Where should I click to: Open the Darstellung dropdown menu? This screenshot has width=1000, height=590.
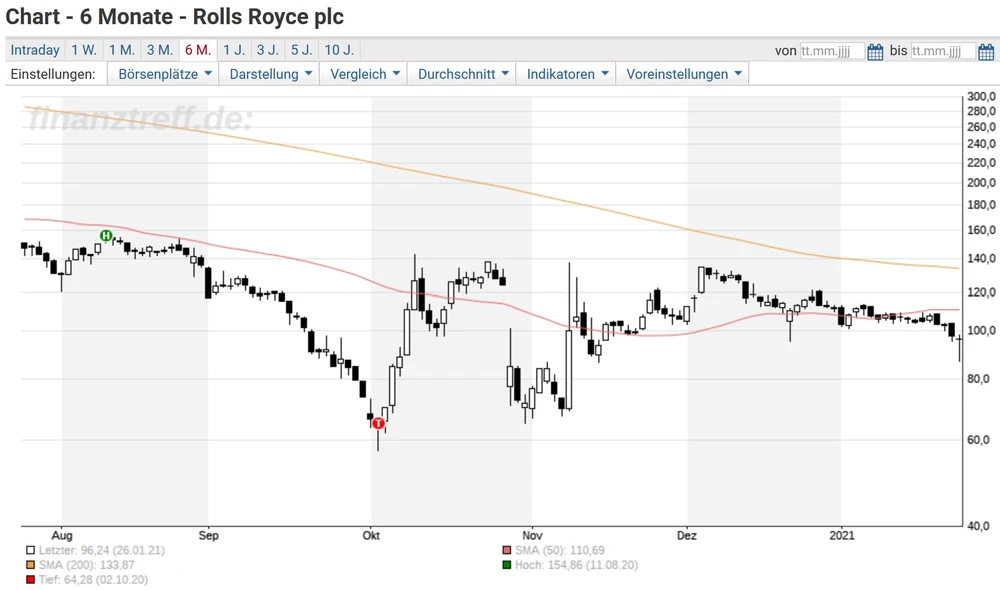click(x=270, y=74)
